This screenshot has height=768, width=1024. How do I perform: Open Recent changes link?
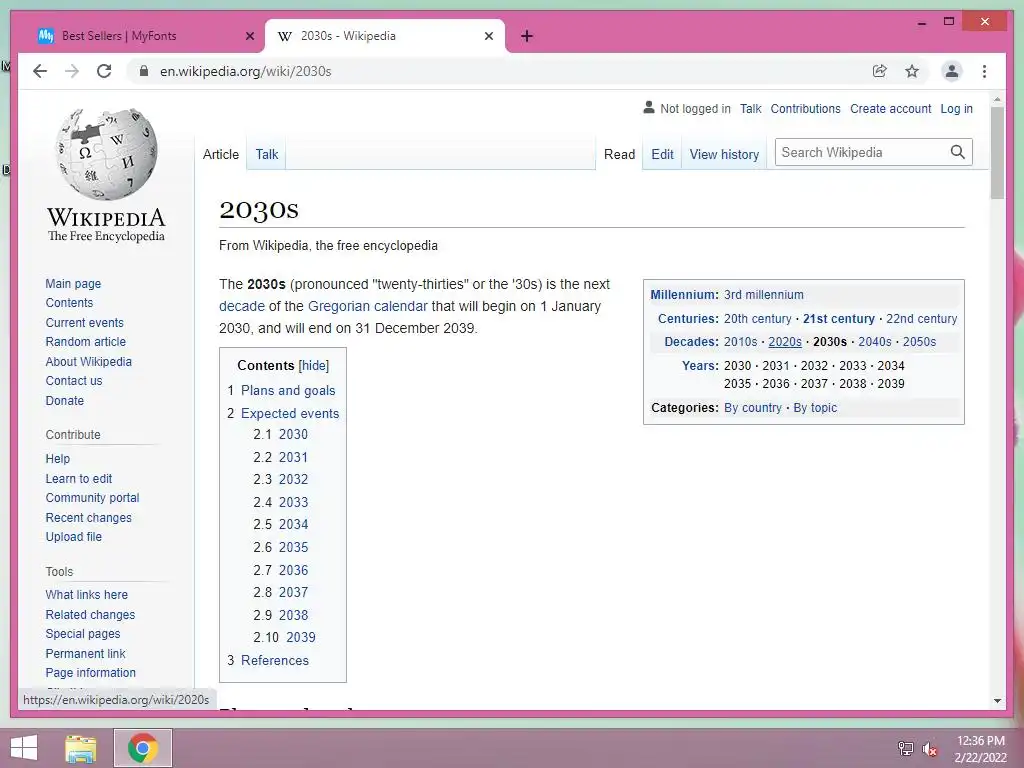pyautogui.click(x=88, y=517)
